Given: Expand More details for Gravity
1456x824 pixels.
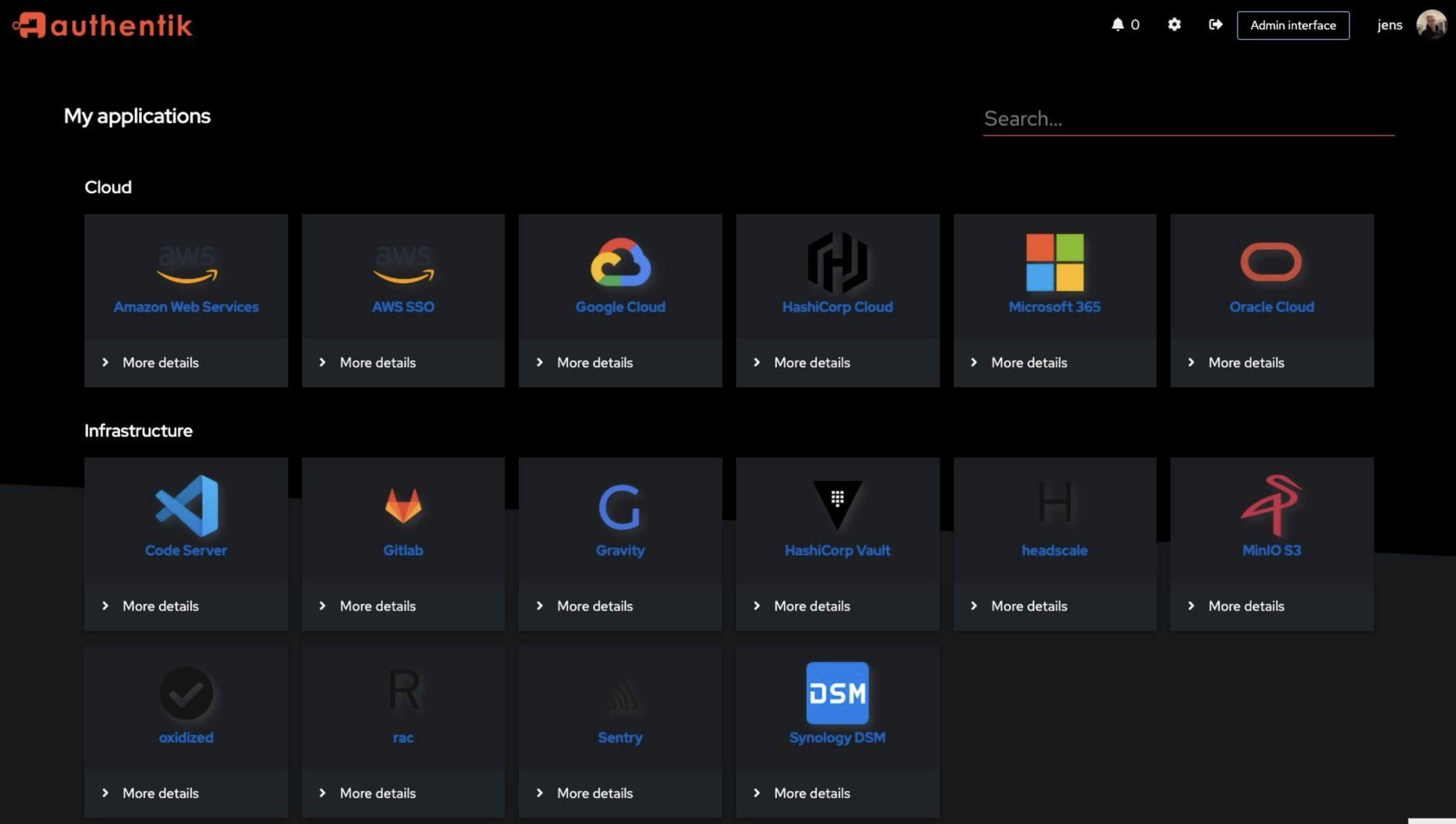Looking at the screenshot, I should pos(621,606).
